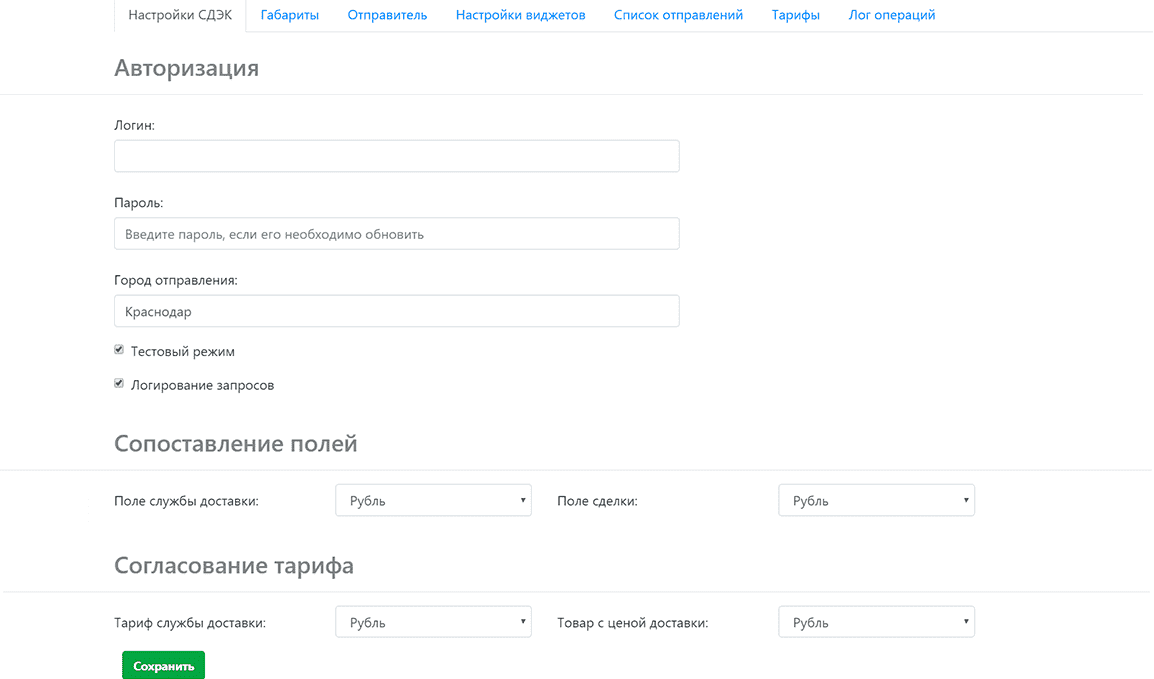
Task: Click the Город отправления field containing Краснодар
Action: (396, 311)
